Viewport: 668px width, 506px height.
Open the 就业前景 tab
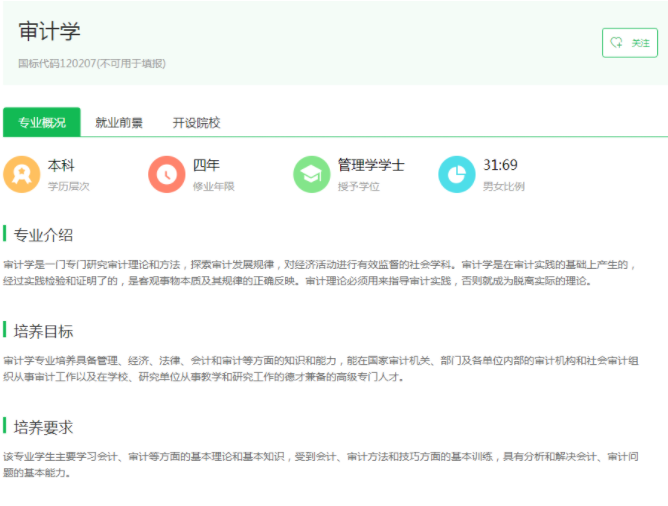click(x=119, y=123)
